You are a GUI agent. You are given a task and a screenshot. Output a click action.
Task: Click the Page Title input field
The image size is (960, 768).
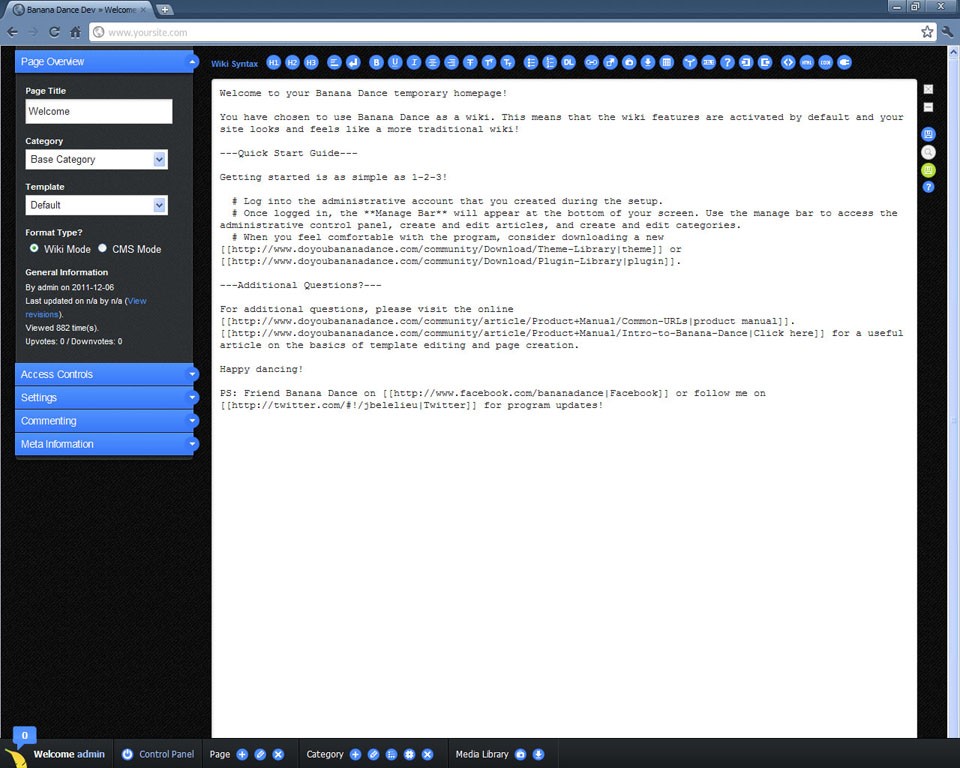pos(99,111)
